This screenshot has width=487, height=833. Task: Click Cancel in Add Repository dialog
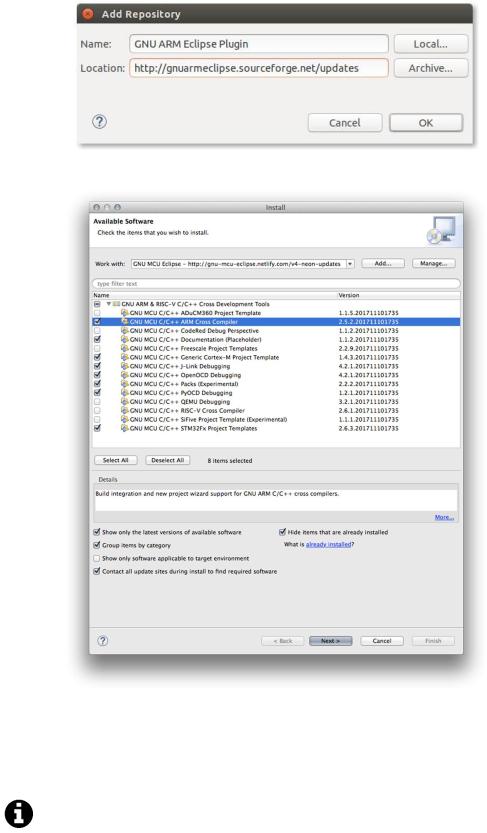pos(345,123)
